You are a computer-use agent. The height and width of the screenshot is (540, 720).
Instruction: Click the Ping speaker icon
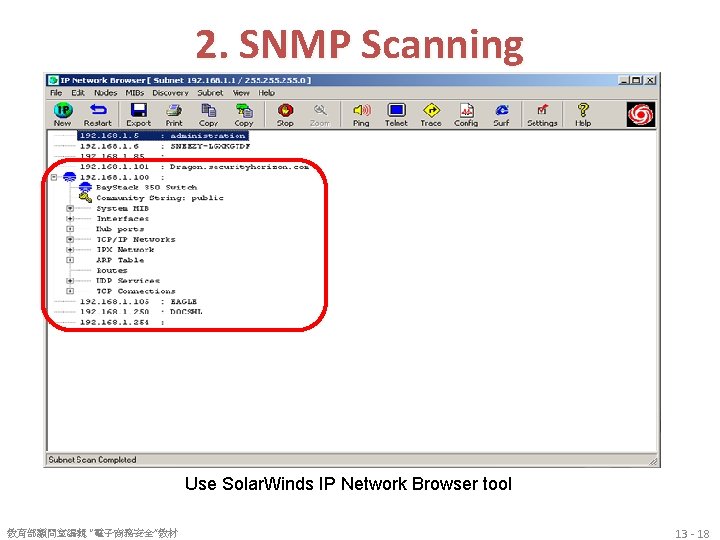tap(361, 110)
